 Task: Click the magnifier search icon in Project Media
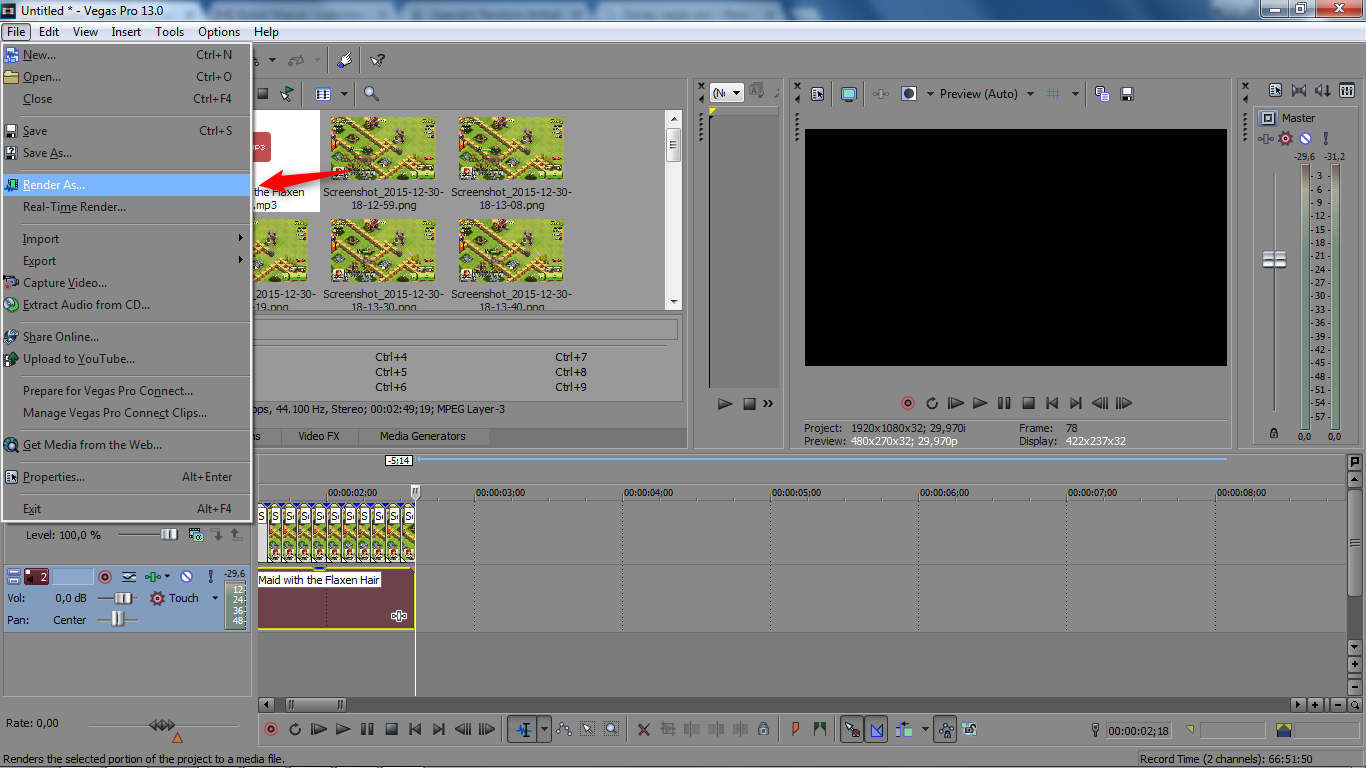point(371,94)
